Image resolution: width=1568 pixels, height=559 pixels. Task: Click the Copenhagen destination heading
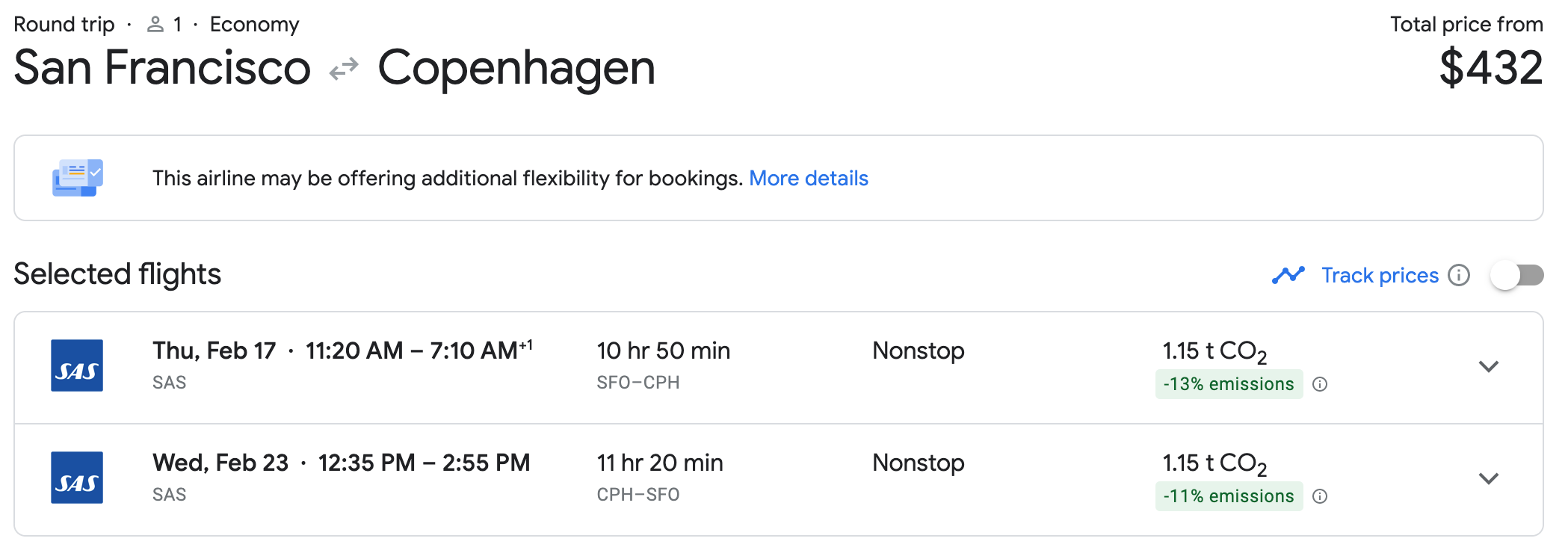pos(516,68)
